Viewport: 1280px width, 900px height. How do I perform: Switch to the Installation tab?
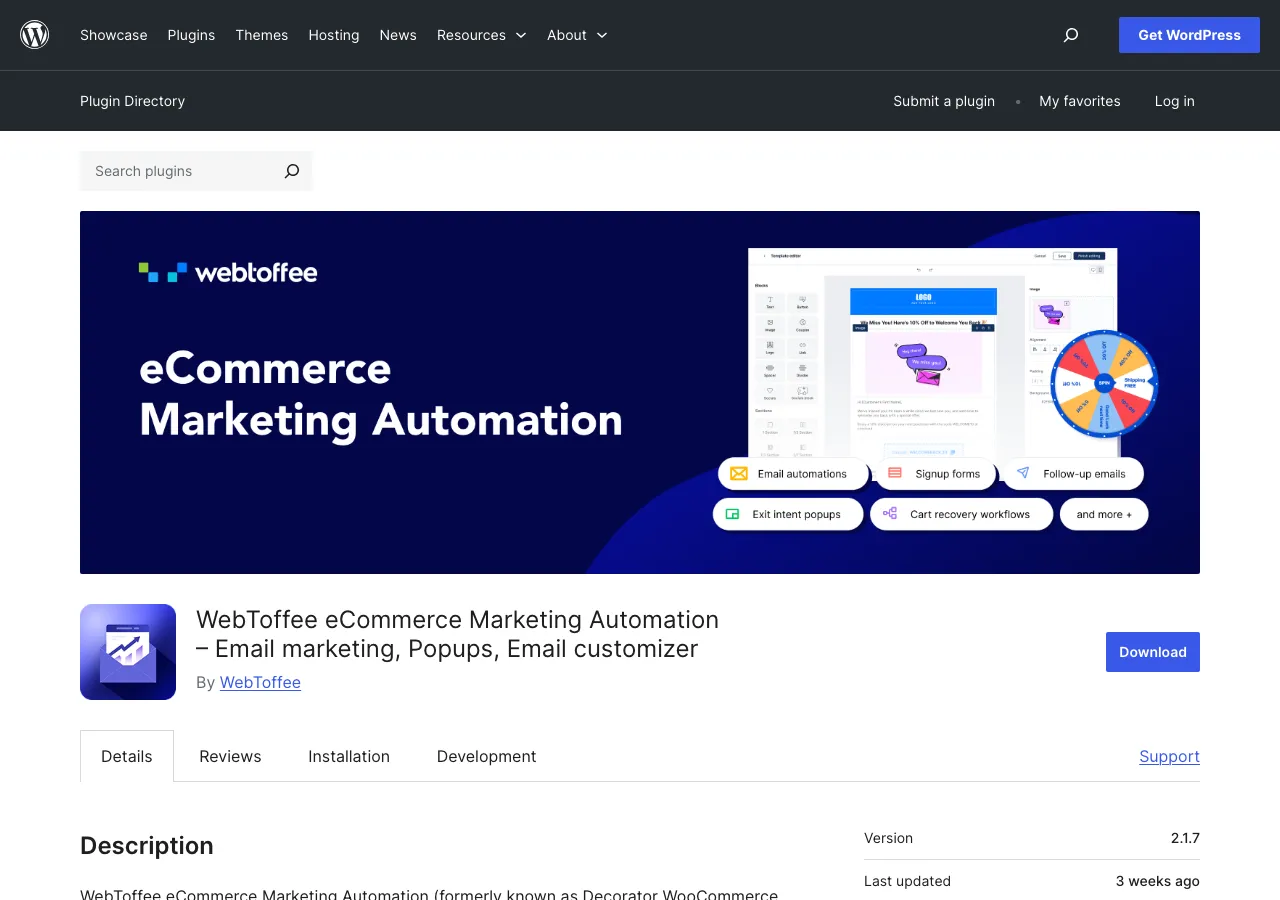(x=349, y=756)
